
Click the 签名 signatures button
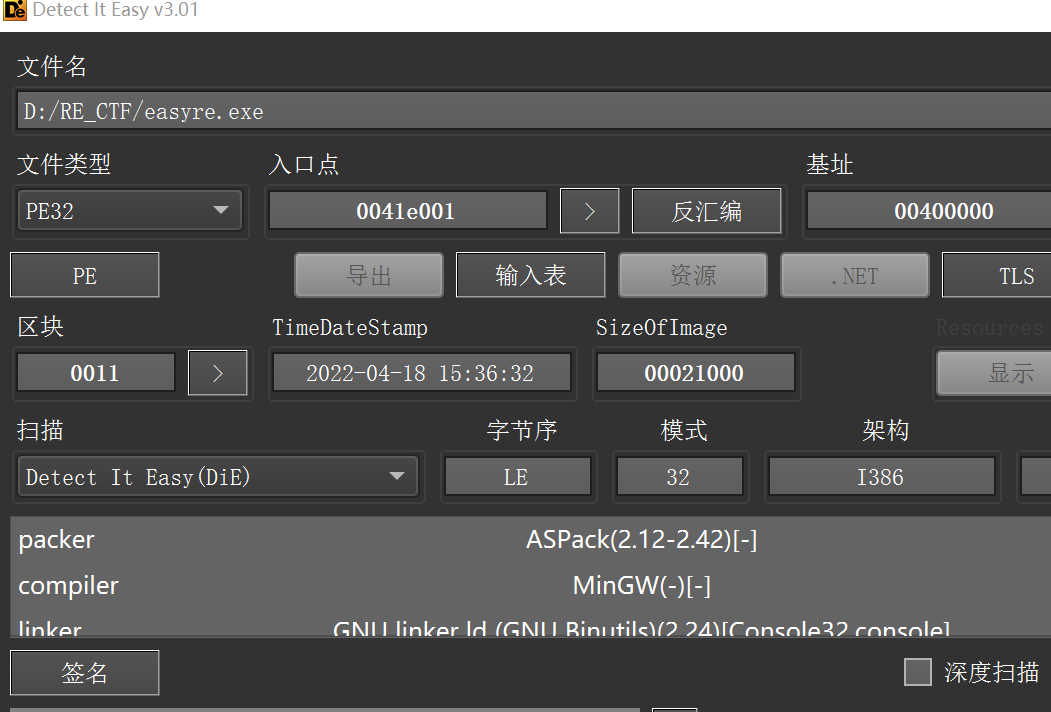(84, 672)
